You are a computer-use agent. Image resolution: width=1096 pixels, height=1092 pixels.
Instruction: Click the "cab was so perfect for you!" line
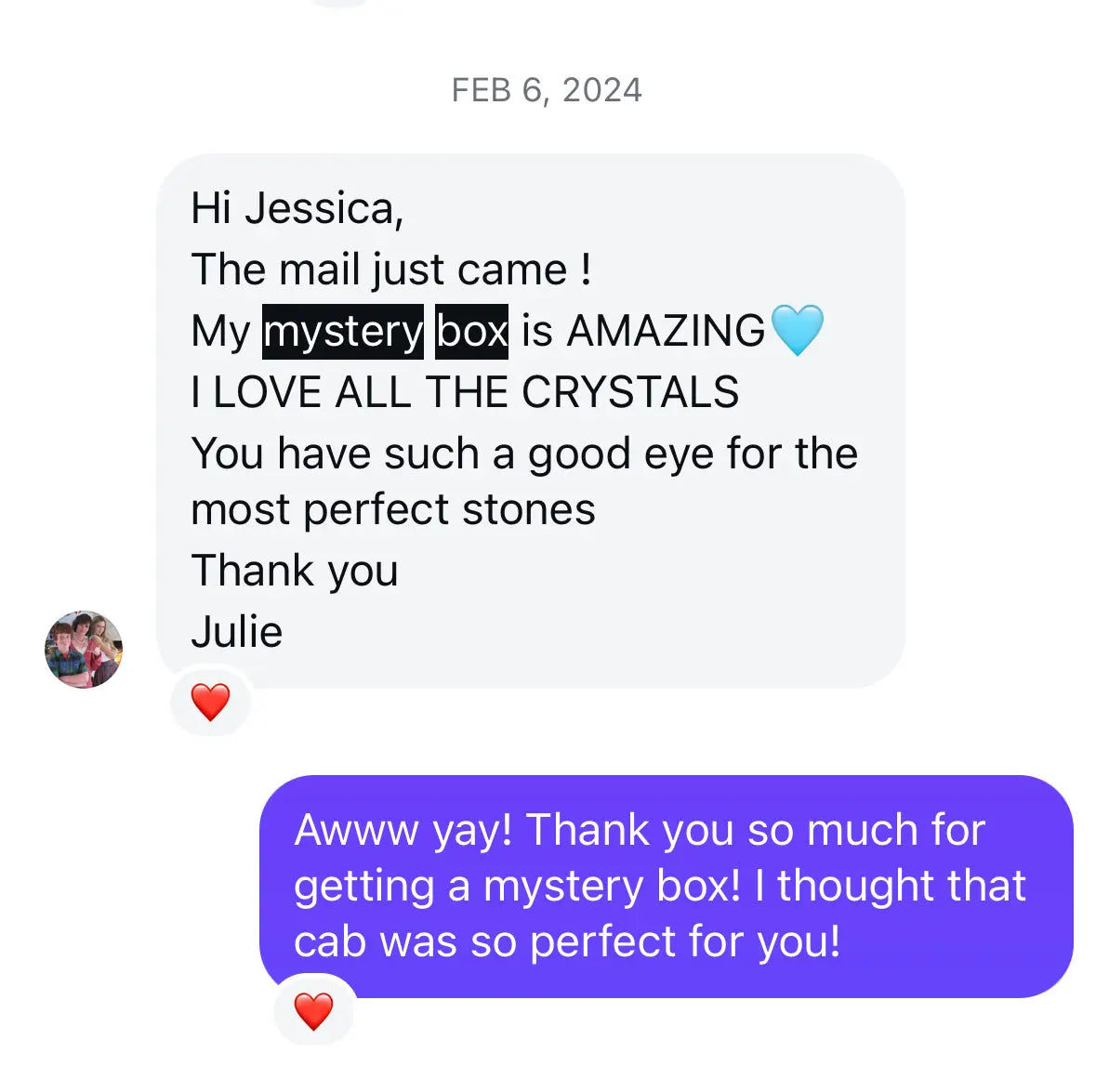(x=567, y=941)
